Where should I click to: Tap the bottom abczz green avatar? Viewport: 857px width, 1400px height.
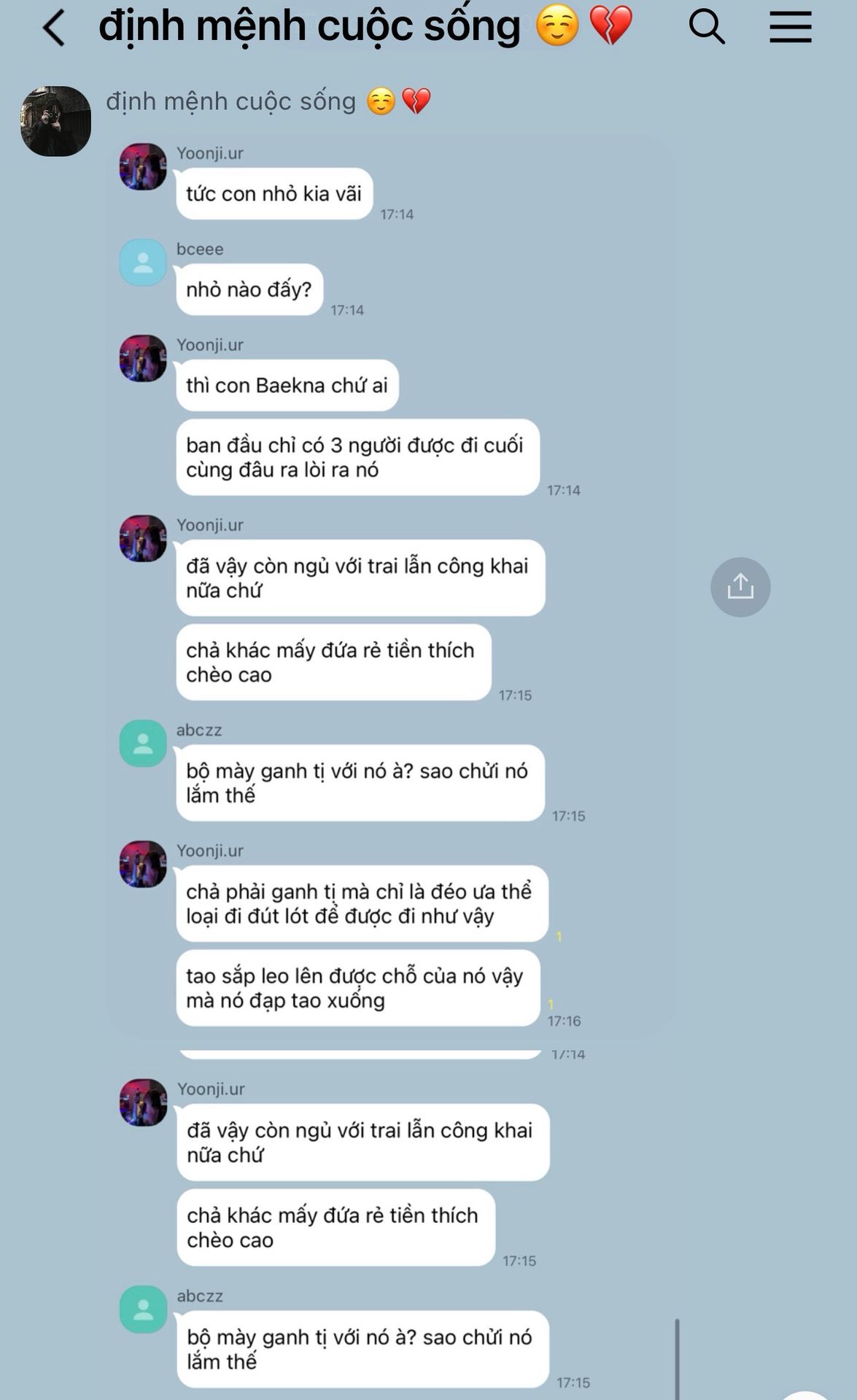(x=143, y=1310)
